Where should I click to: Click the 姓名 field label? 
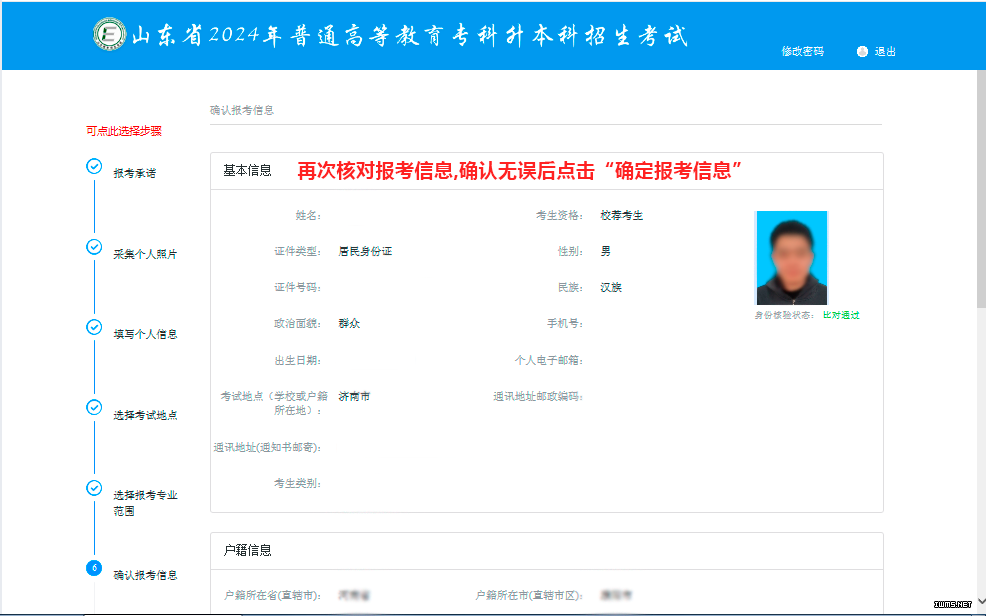[x=308, y=215]
